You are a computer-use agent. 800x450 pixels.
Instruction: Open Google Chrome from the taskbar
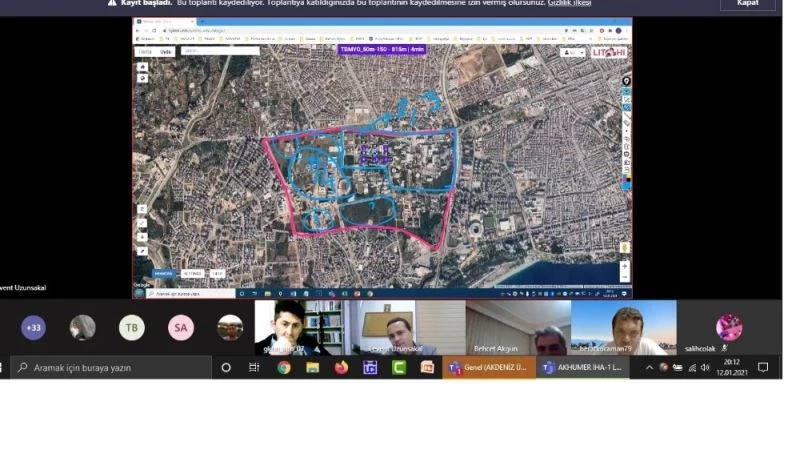pyautogui.click(x=284, y=368)
